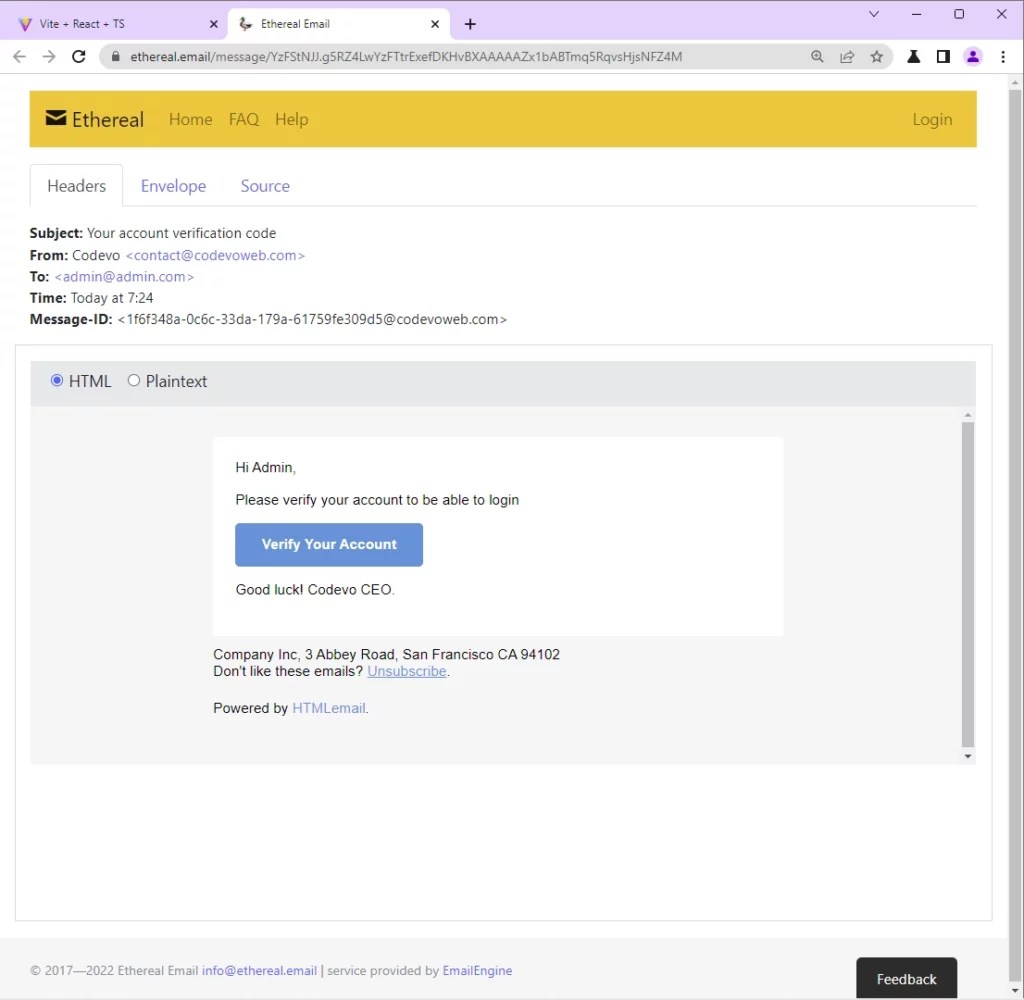The height and width of the screenshot is (1000, 1024).
Task: Bookmark this page with the star icon
Action: [x=877, y=57]
